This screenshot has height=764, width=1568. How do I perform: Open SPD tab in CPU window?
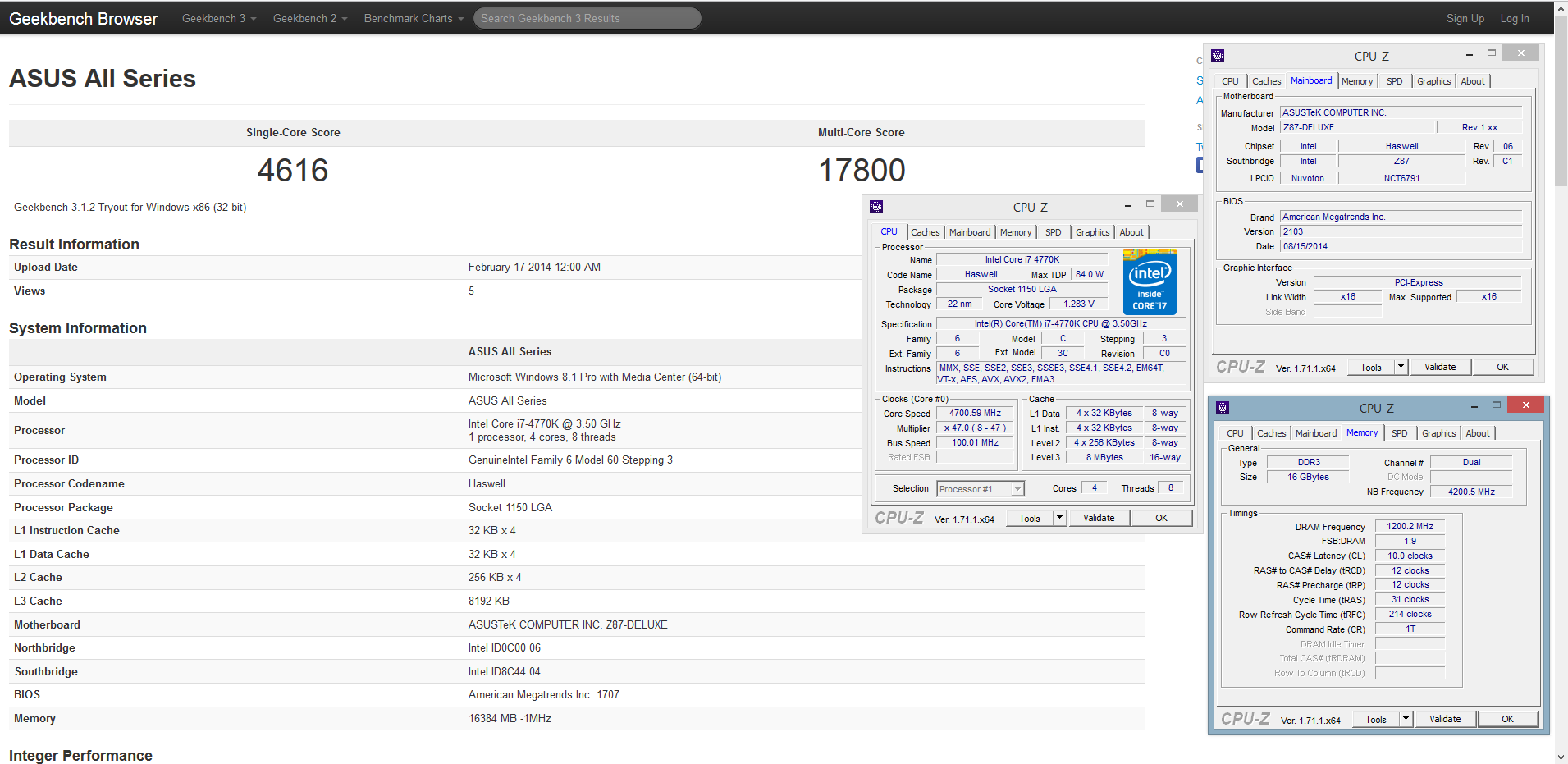pos(1054,232)
